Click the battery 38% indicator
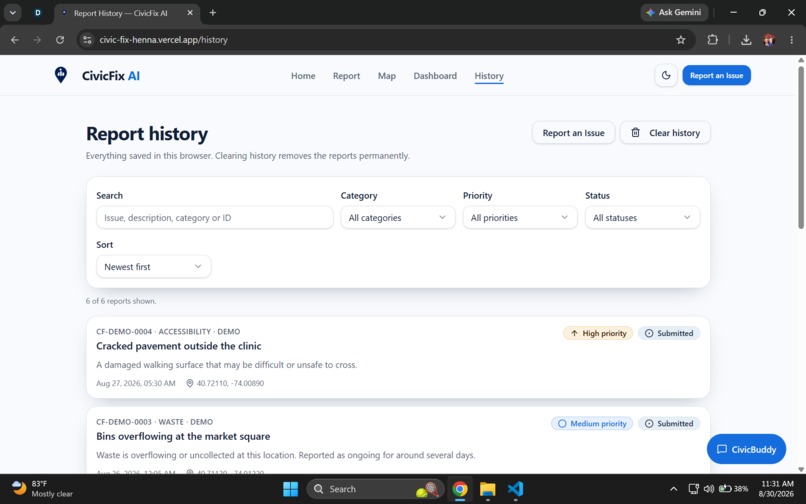Viewport: 806px width, 504px height. (734, 489)
